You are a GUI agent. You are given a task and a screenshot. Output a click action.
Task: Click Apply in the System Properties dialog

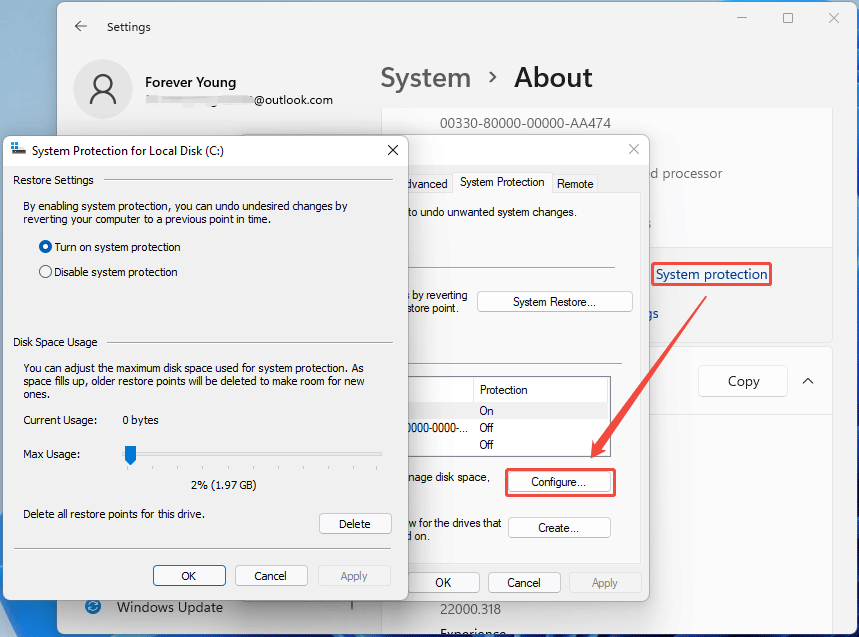(x=605, y=582)
